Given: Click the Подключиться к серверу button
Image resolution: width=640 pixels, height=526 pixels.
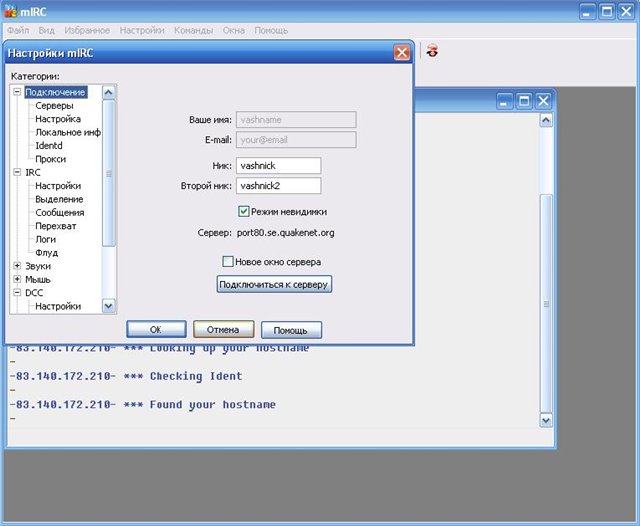Looking at the screenshot, I should tap(274, 284).
